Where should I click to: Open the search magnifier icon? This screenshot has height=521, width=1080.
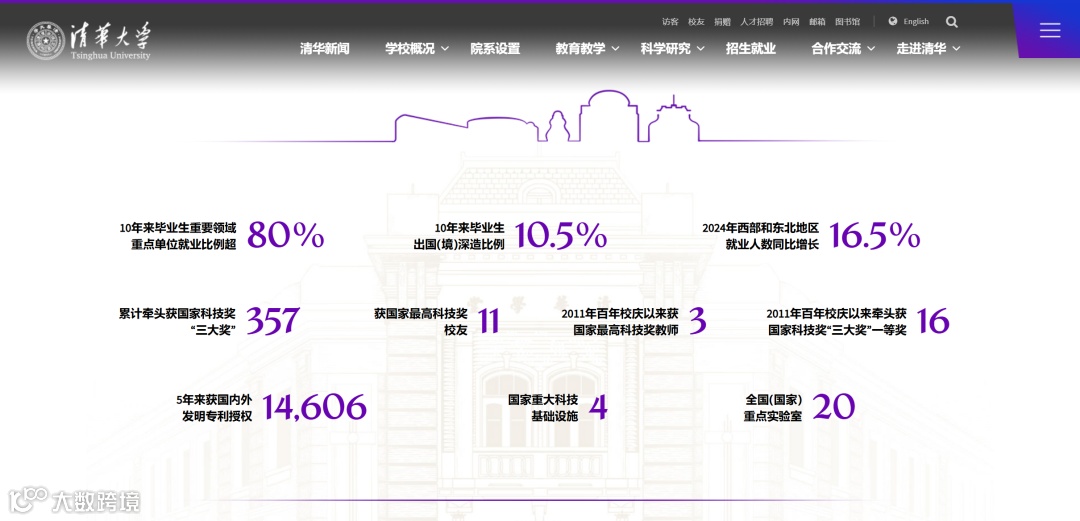(x=952, y=22)
